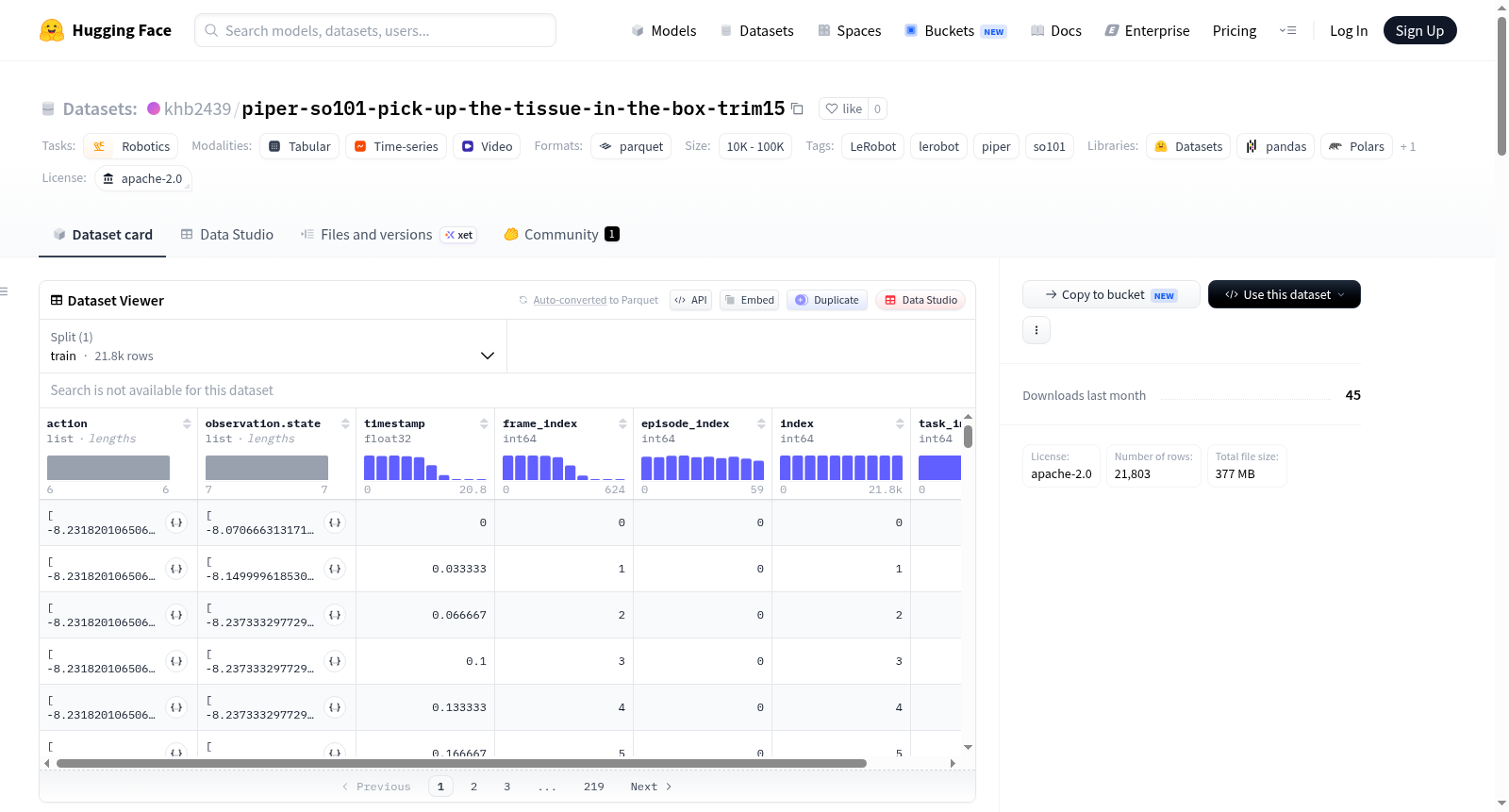
Task: Go to the Pricing page
Action: pos(1235,30)
